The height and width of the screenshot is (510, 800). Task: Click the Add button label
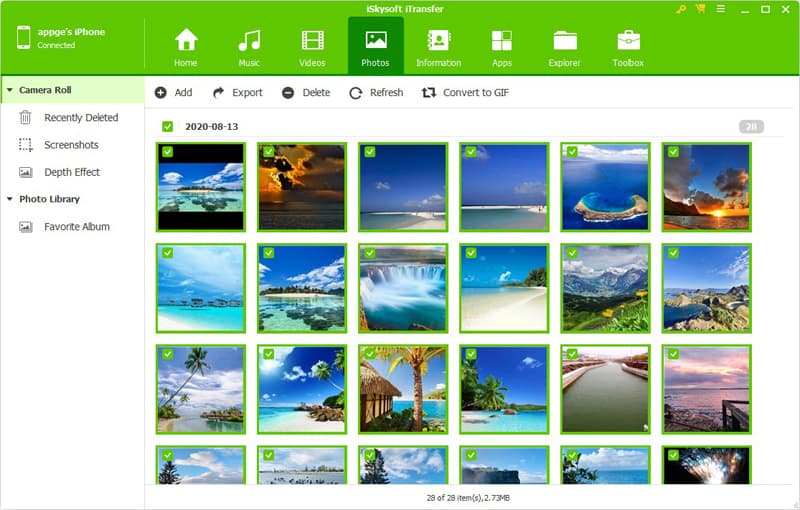183,92
